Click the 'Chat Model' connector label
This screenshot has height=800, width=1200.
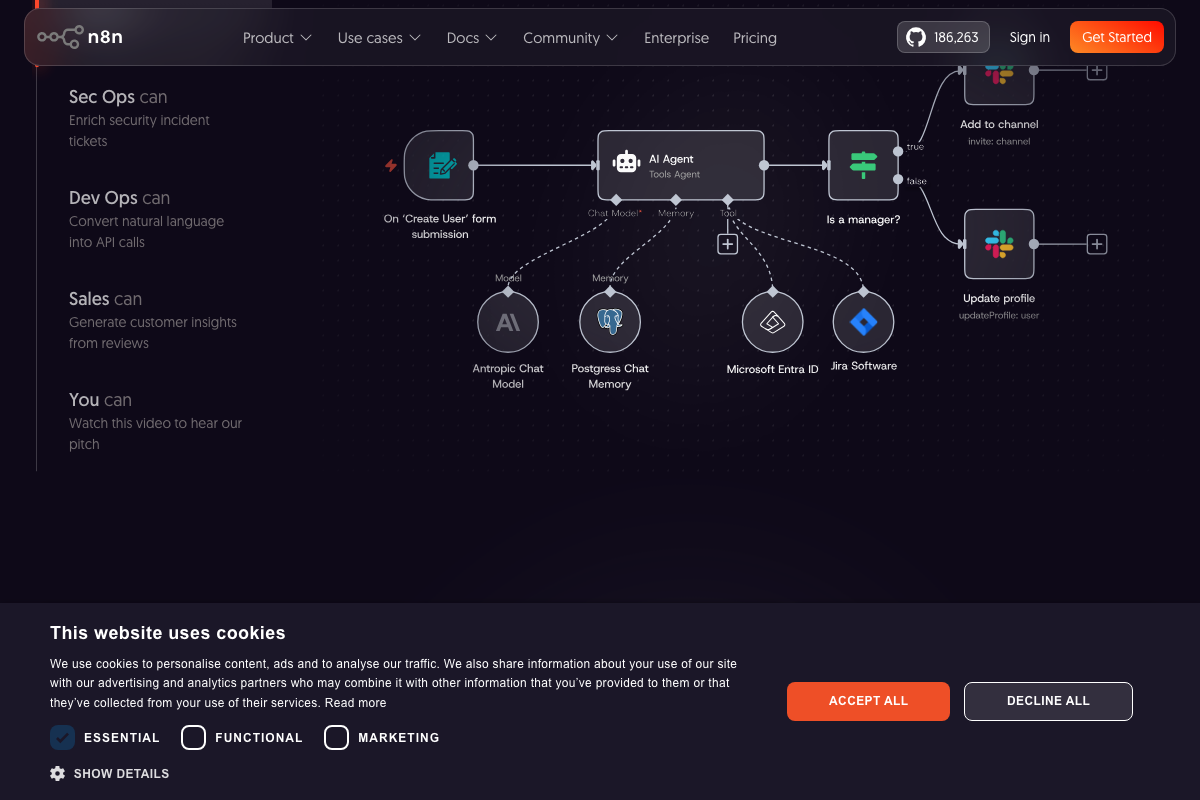tap(613, 213)
